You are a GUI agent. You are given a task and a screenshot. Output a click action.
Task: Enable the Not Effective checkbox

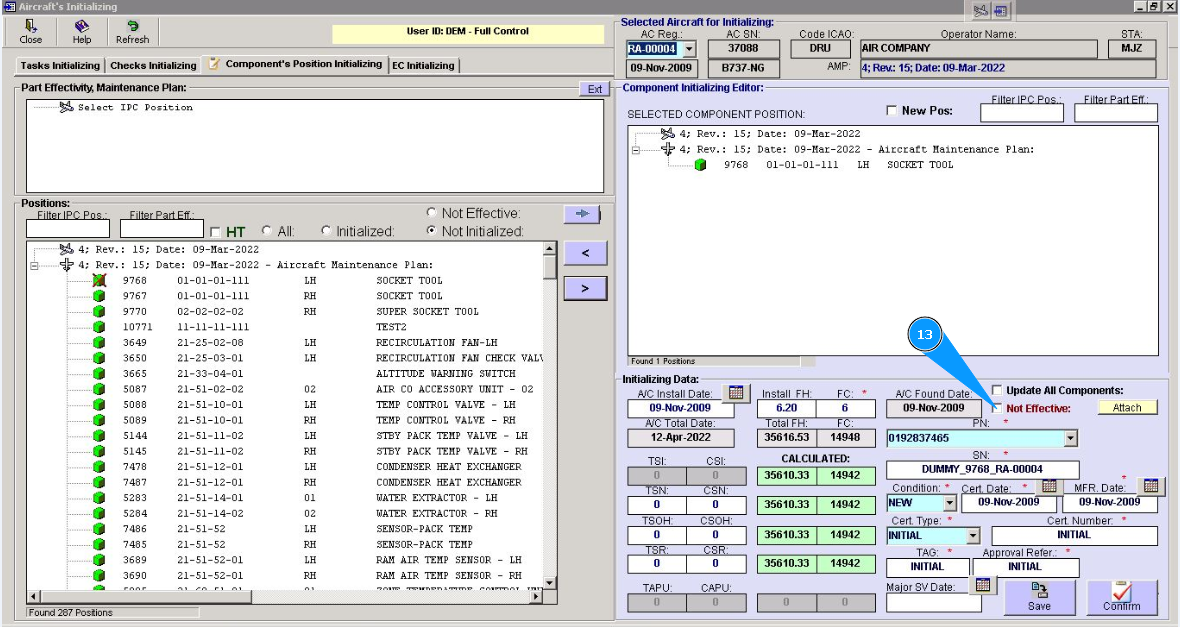point(997,408)
